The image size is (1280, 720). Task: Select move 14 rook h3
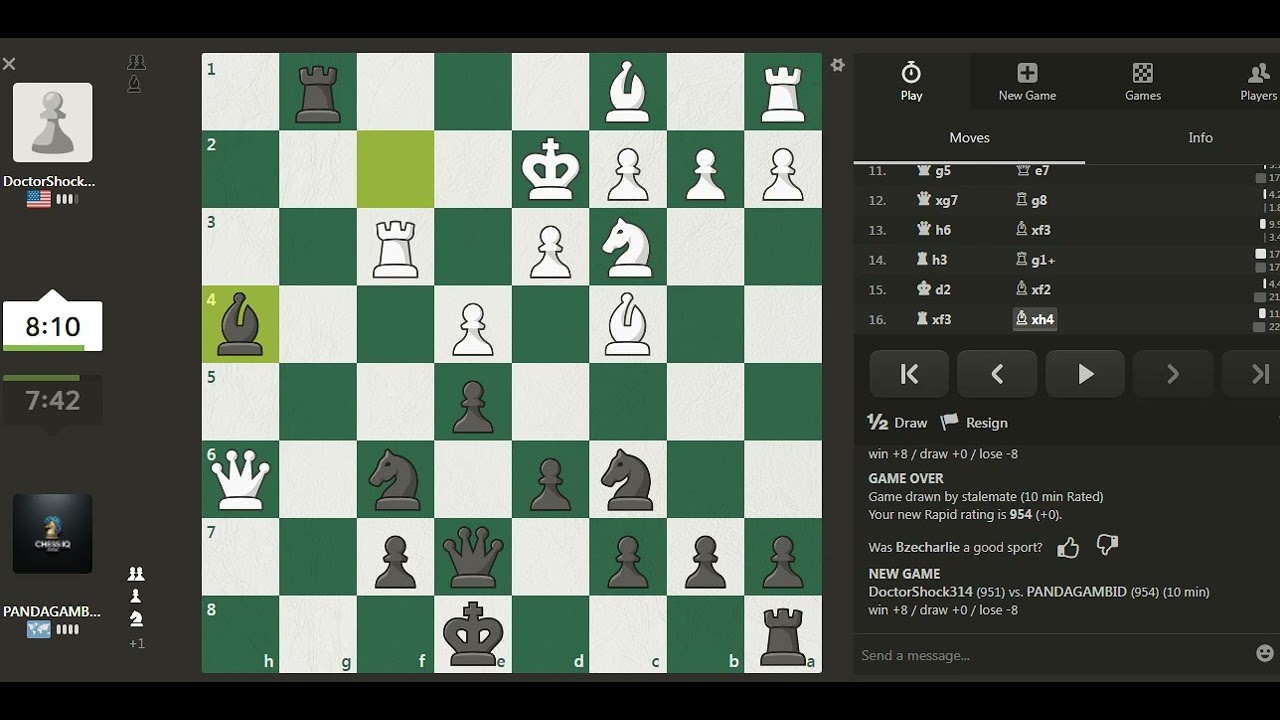[x=932, y=259]
